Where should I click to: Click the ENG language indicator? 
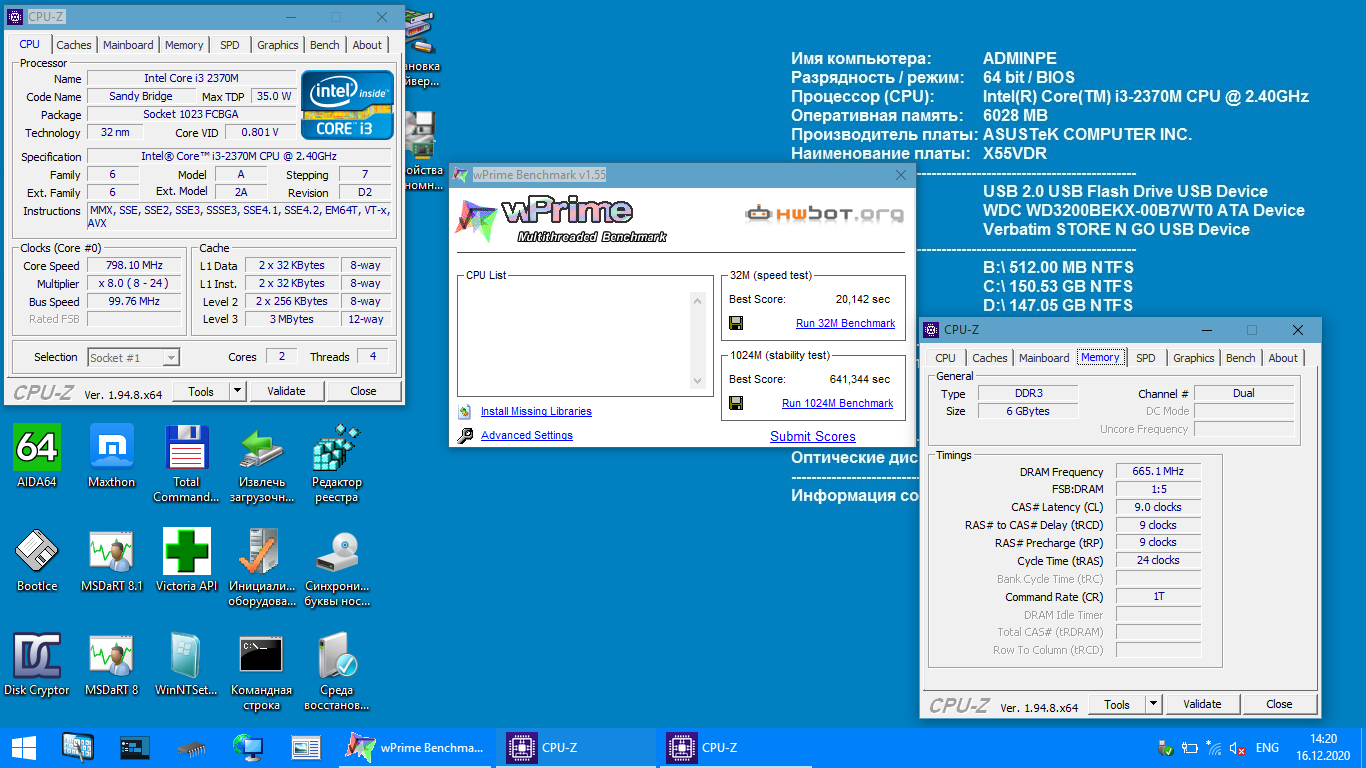(x=1267, y=748)
